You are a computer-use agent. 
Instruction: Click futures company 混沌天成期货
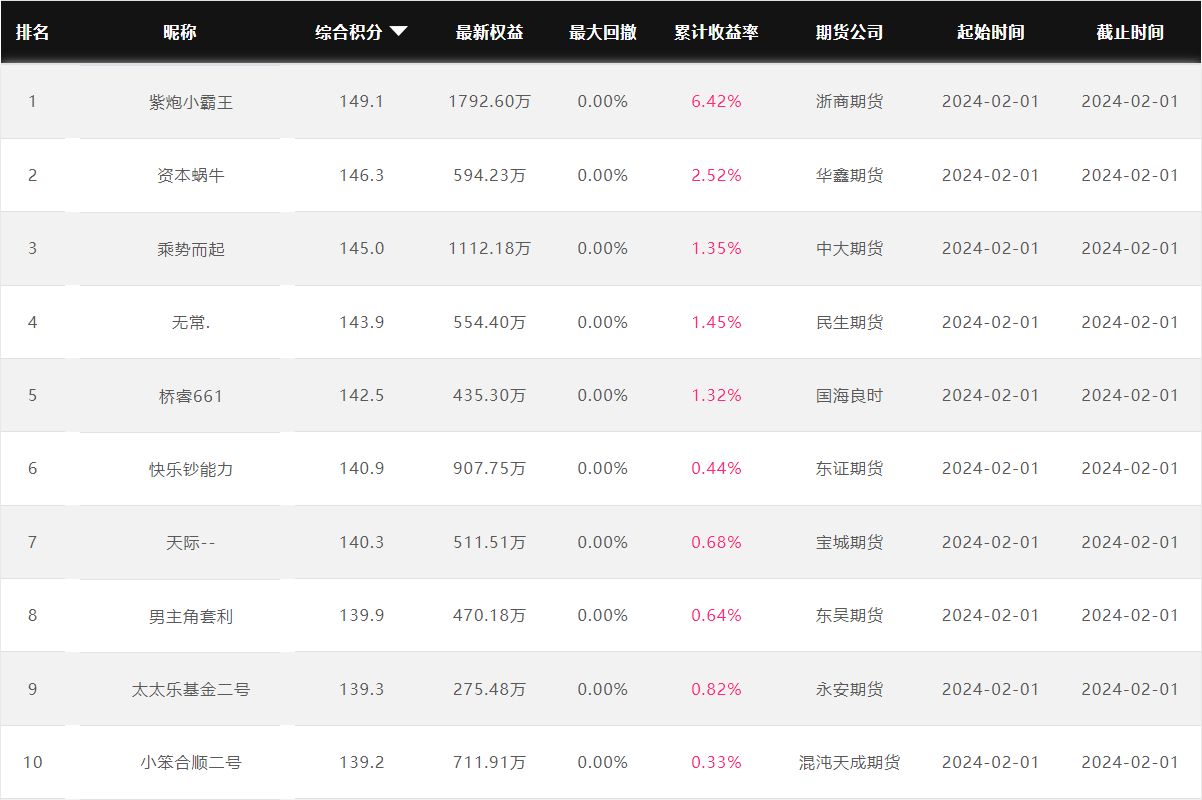[x=850, y=763]
